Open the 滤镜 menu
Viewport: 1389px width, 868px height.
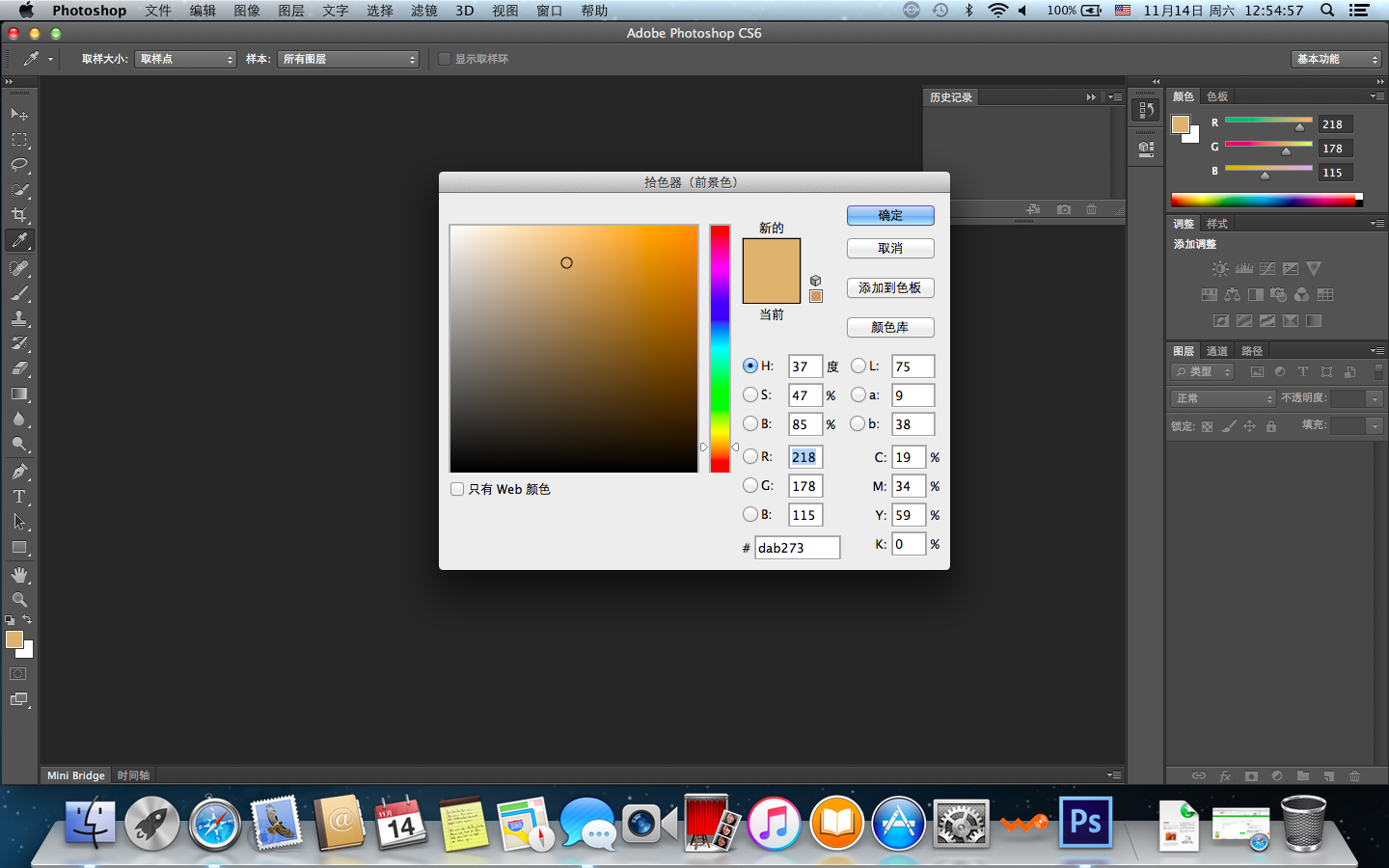pyautogui.click(x=423, y=11)
